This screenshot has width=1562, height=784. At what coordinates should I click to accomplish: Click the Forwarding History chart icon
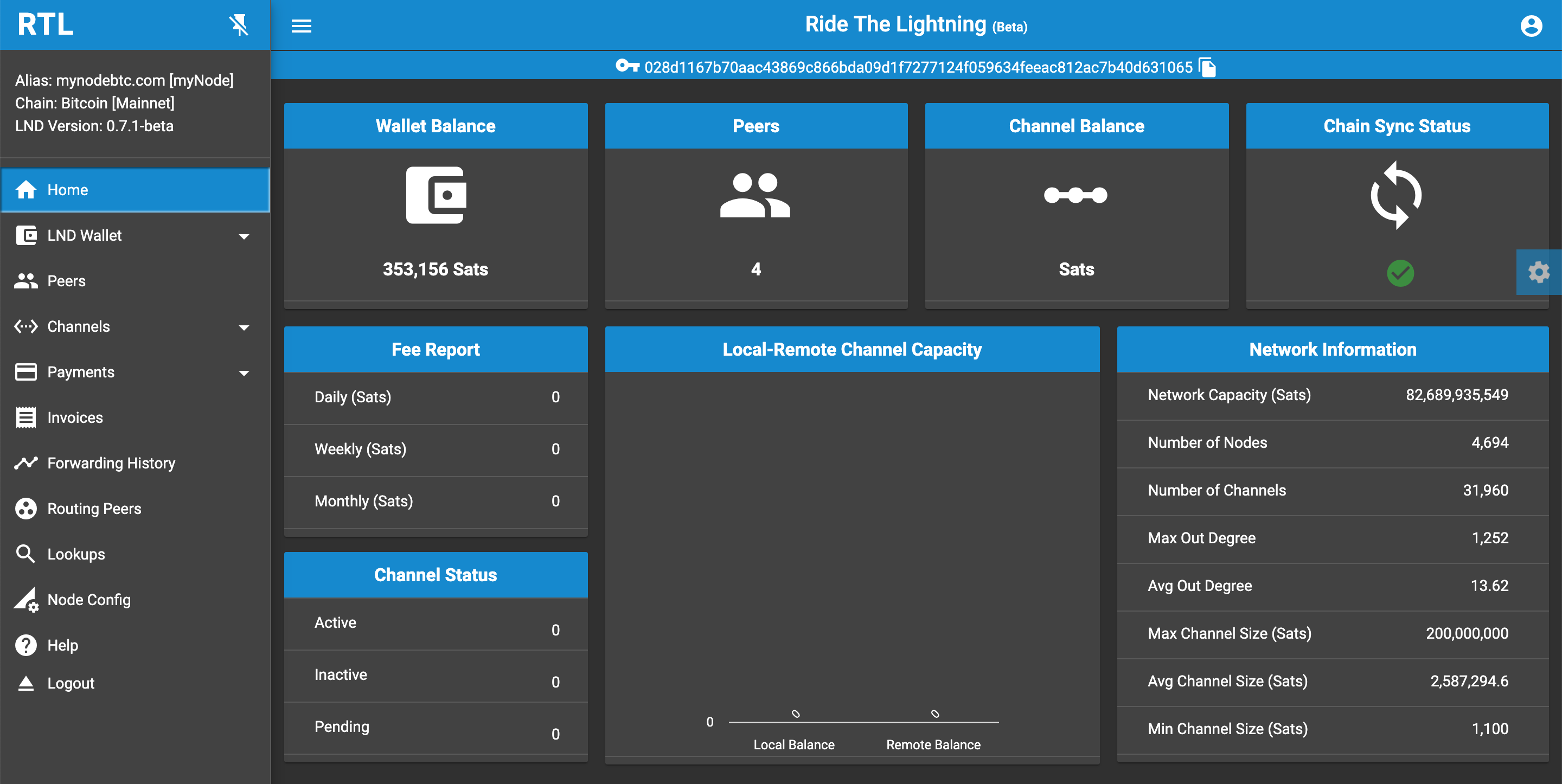pos(25,462)
